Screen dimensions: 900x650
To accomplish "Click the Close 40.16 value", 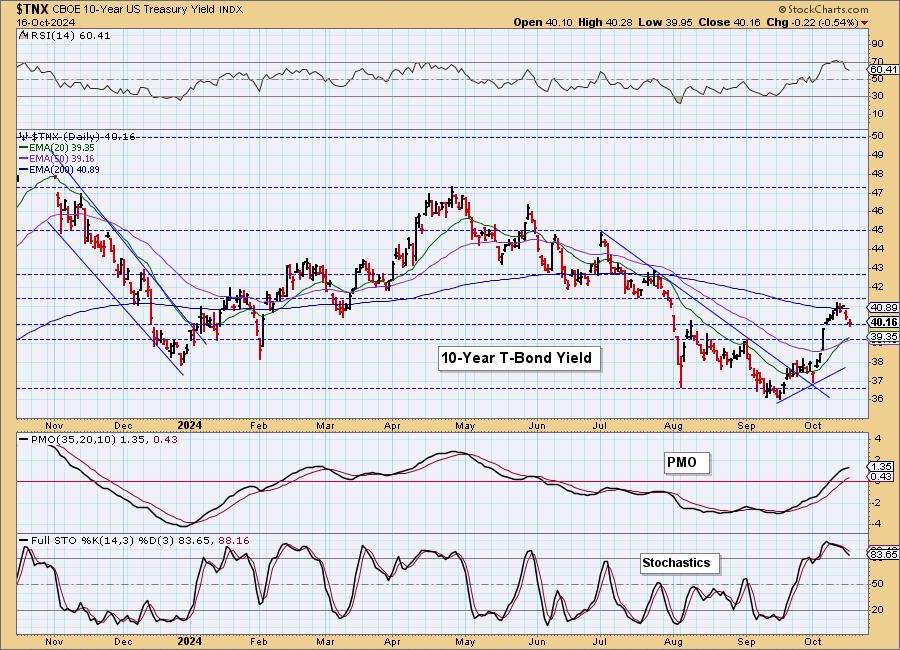I will [730, 22].
